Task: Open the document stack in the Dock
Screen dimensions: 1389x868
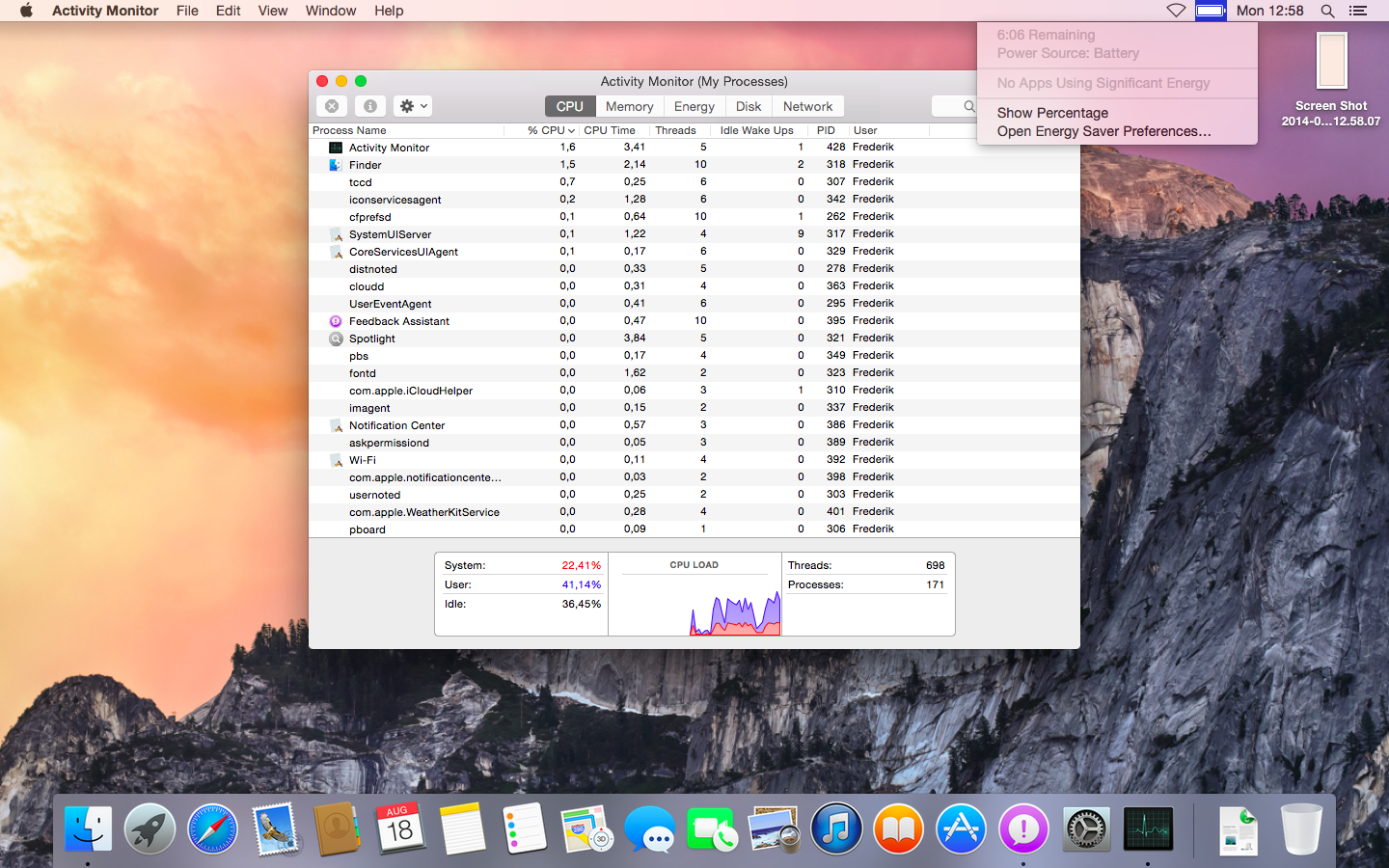Action: (x=1239, y=829)
